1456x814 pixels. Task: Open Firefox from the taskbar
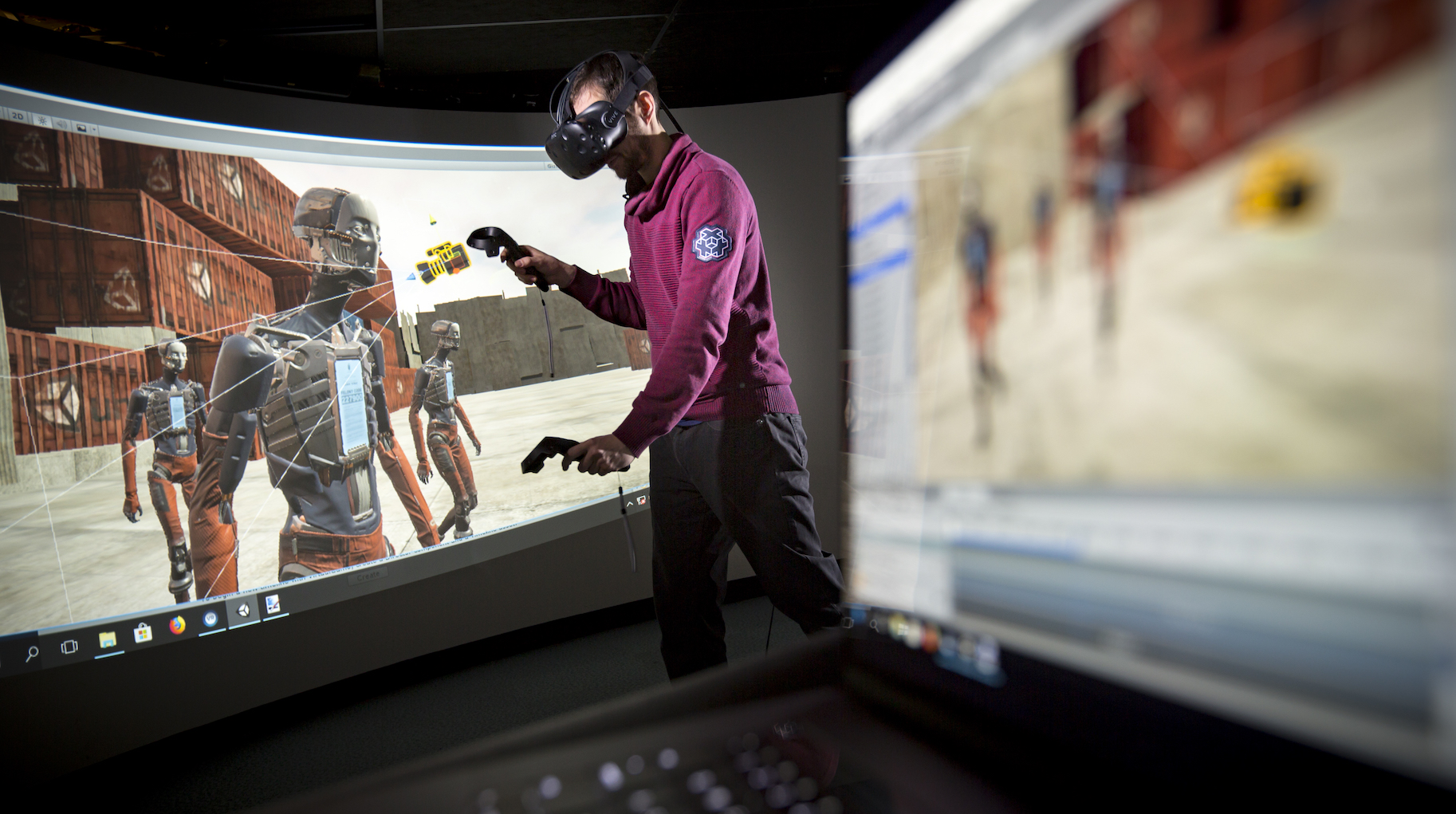(178, 626)
